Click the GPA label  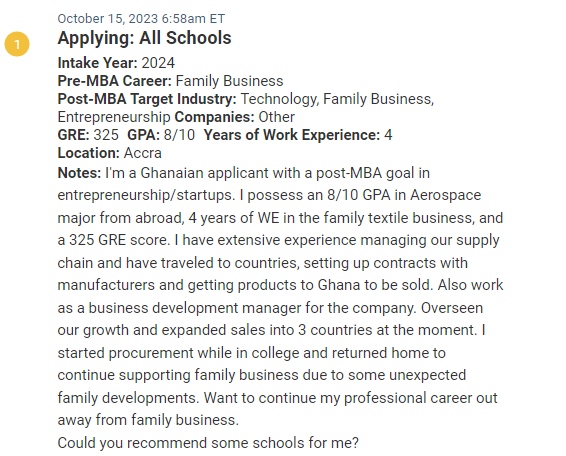click(x=144, y=135)
